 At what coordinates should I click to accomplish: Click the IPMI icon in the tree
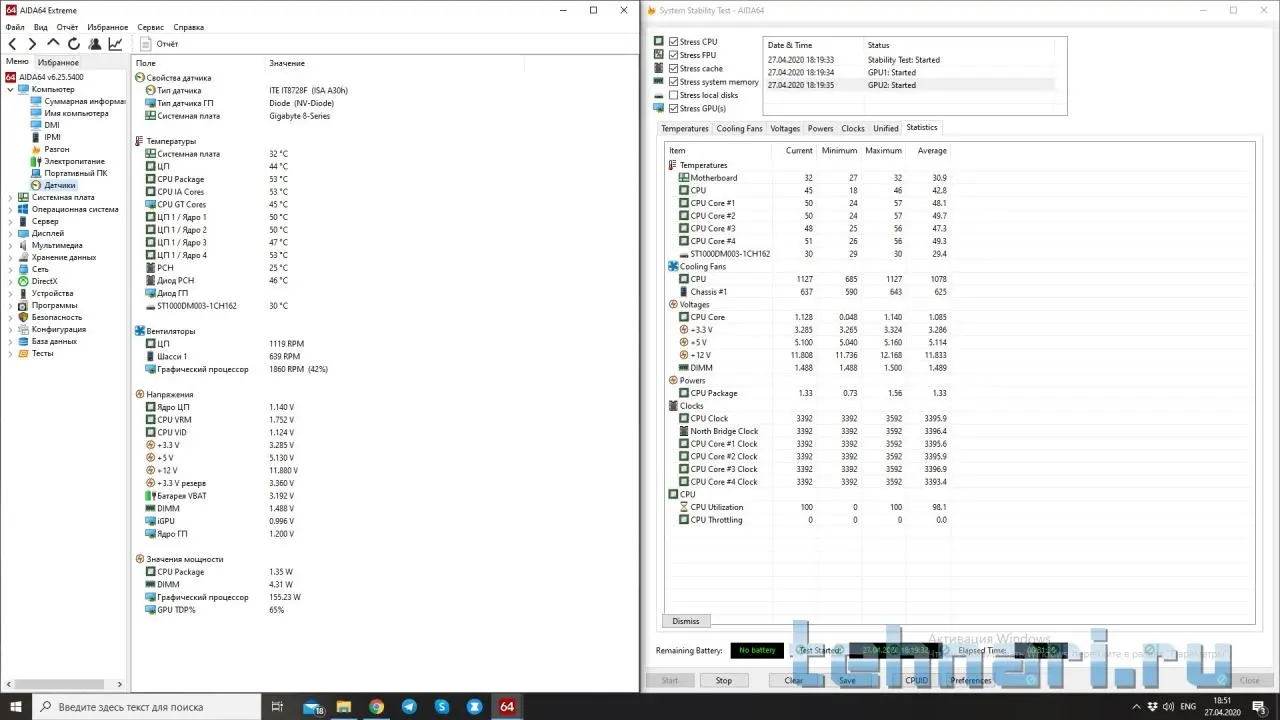tap(36, 137)
